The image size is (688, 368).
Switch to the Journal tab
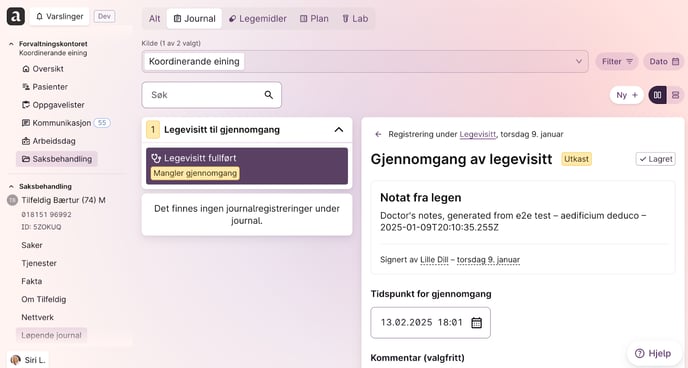(194, 18)
